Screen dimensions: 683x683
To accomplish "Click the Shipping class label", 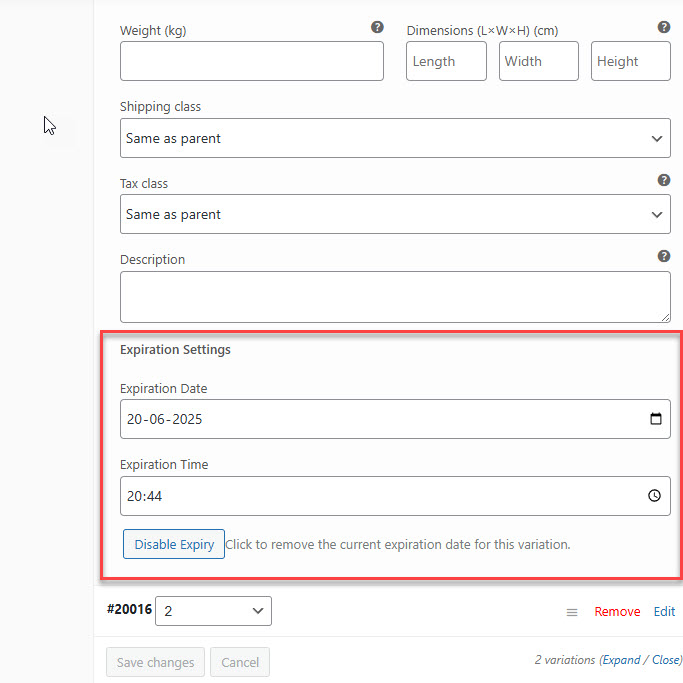I will point(160,107).
